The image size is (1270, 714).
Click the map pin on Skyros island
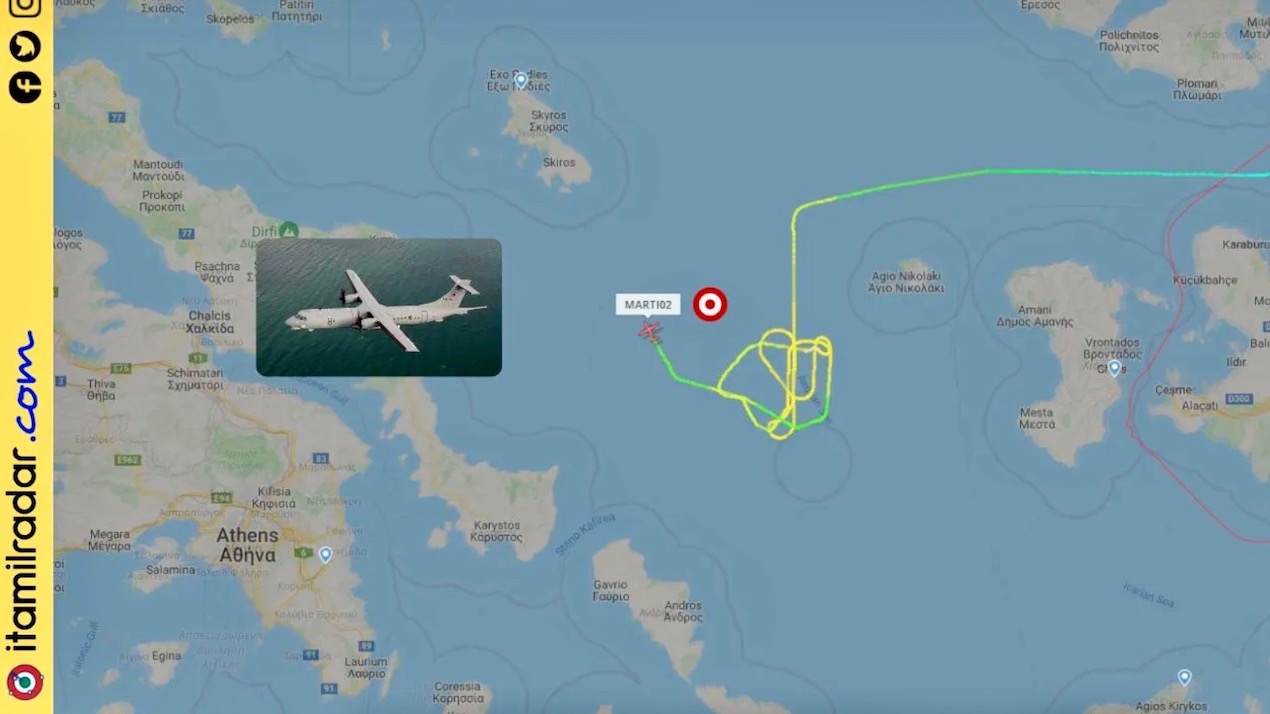coord(521,79)
